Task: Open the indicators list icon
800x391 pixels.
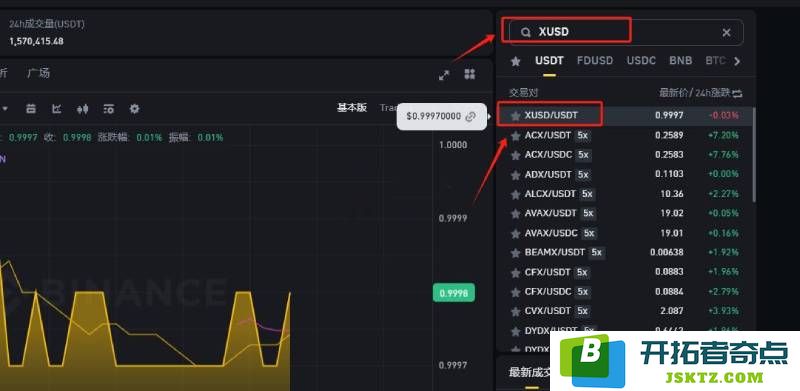Action: [108, 109]
